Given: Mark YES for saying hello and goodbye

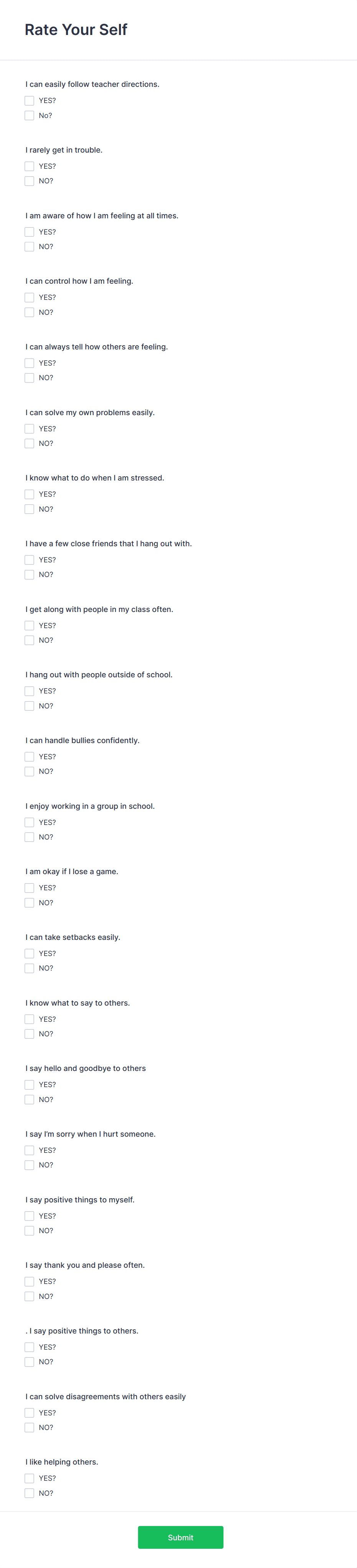Looking at the screenshot, I should 29,1085.
